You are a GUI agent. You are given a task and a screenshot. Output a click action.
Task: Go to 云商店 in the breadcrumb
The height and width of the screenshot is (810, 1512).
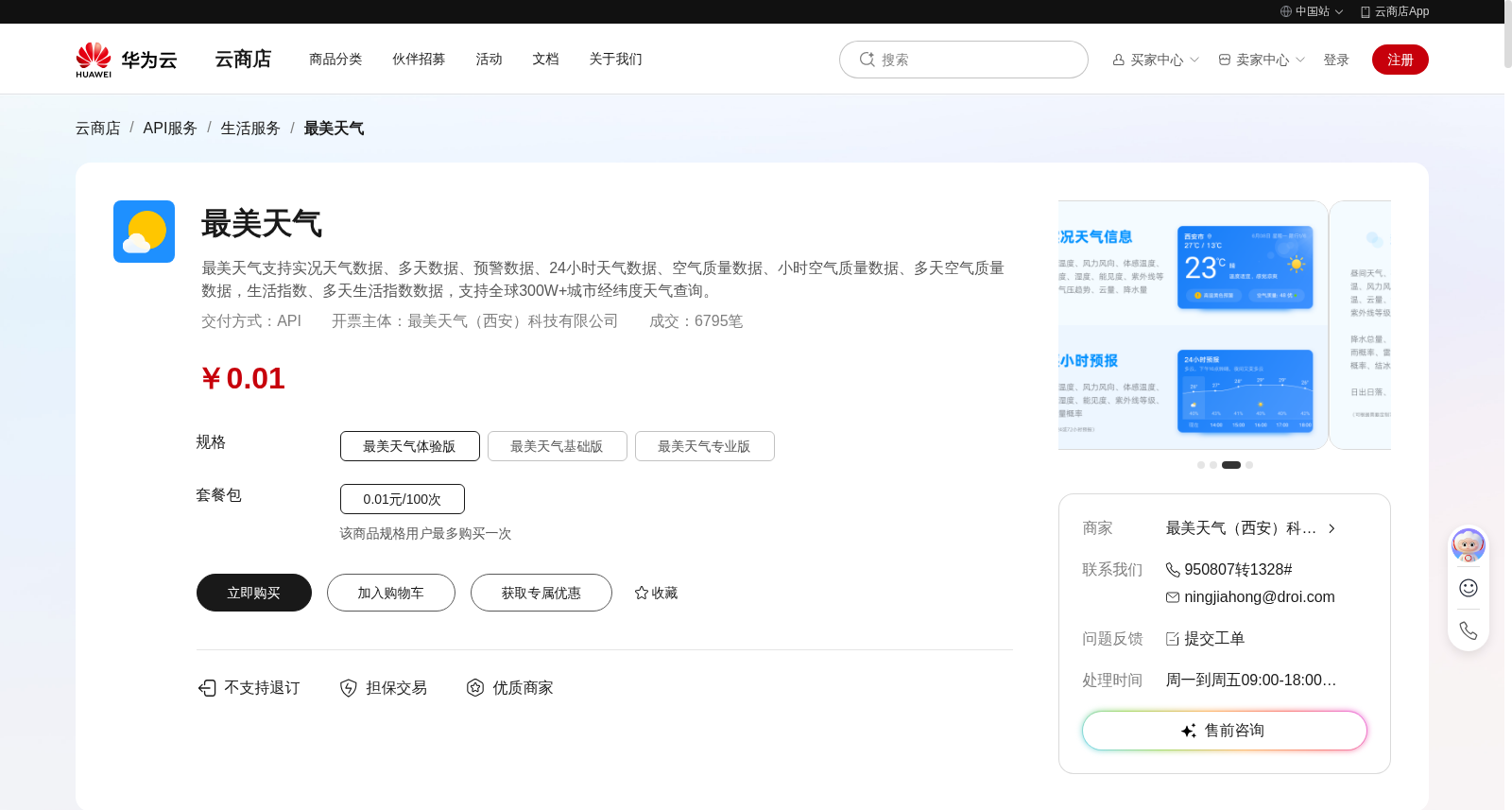98,128
